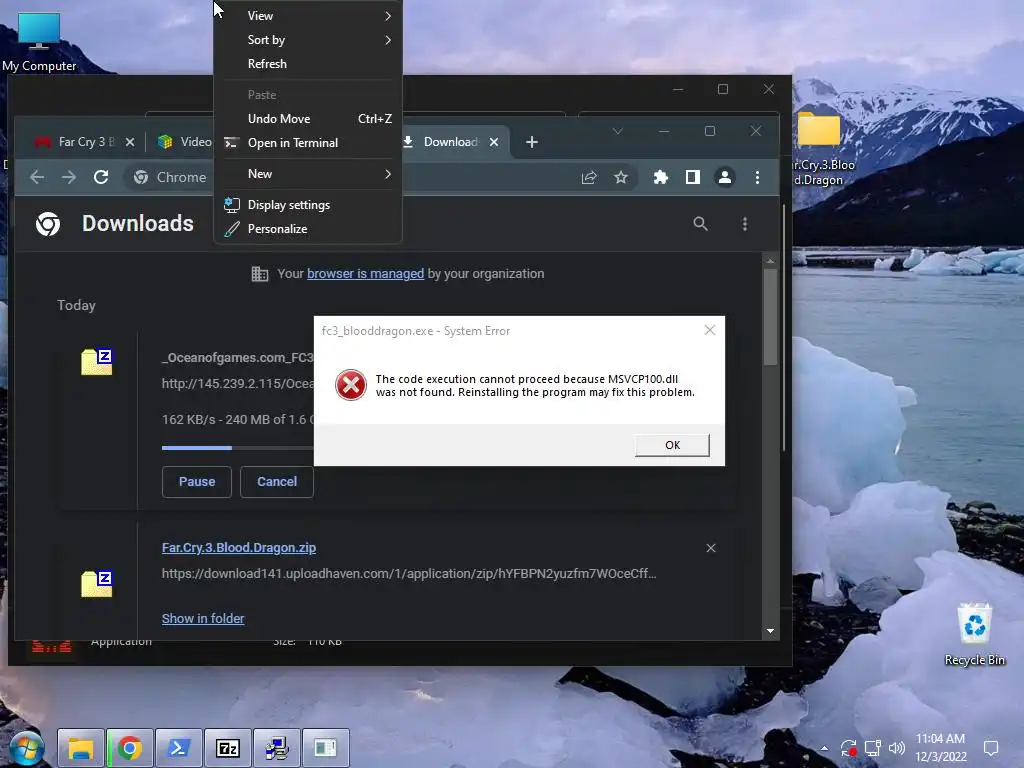Open the last taskbar window app
This screenshot has width=1024, height=768.
(326, 748)
